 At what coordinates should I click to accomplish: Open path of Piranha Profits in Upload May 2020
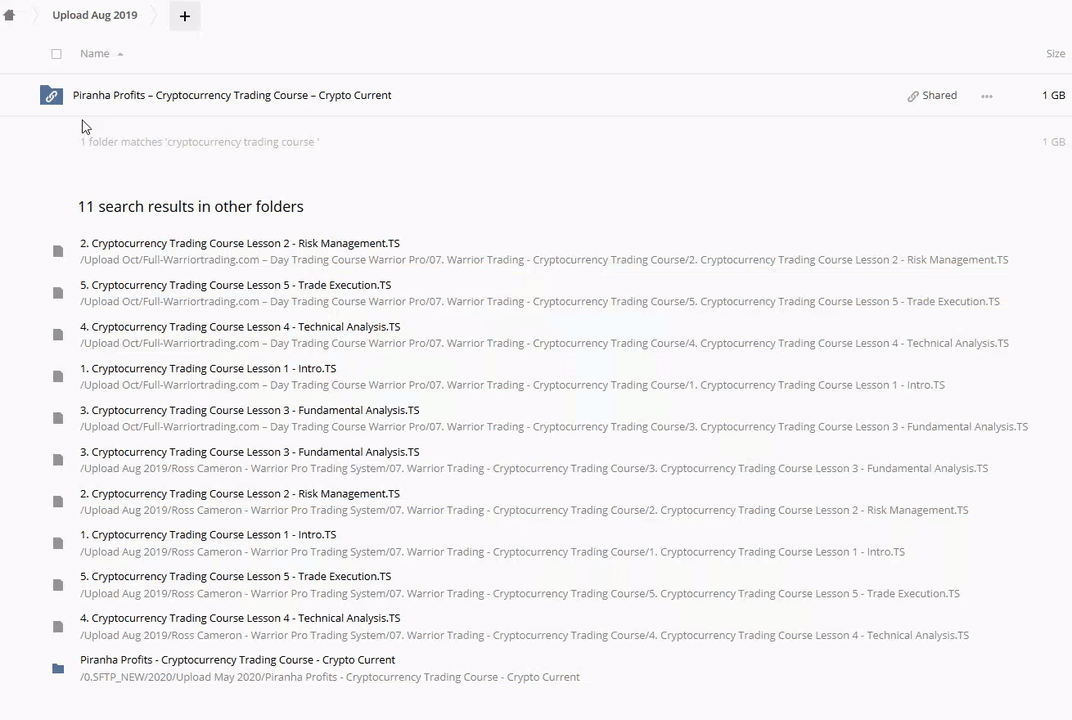330,677
